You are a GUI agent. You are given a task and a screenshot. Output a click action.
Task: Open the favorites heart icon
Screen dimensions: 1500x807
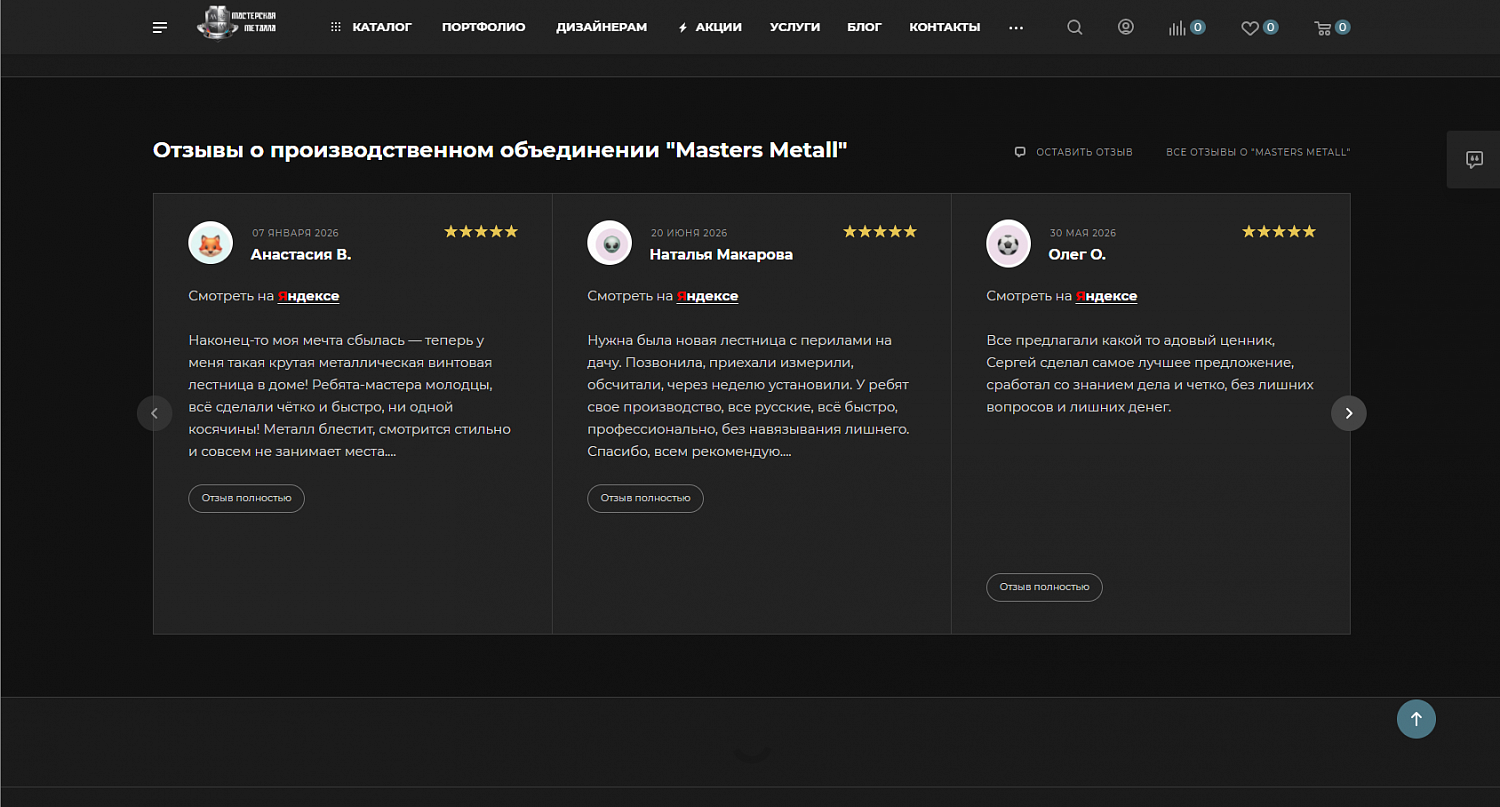[1260, 28]
